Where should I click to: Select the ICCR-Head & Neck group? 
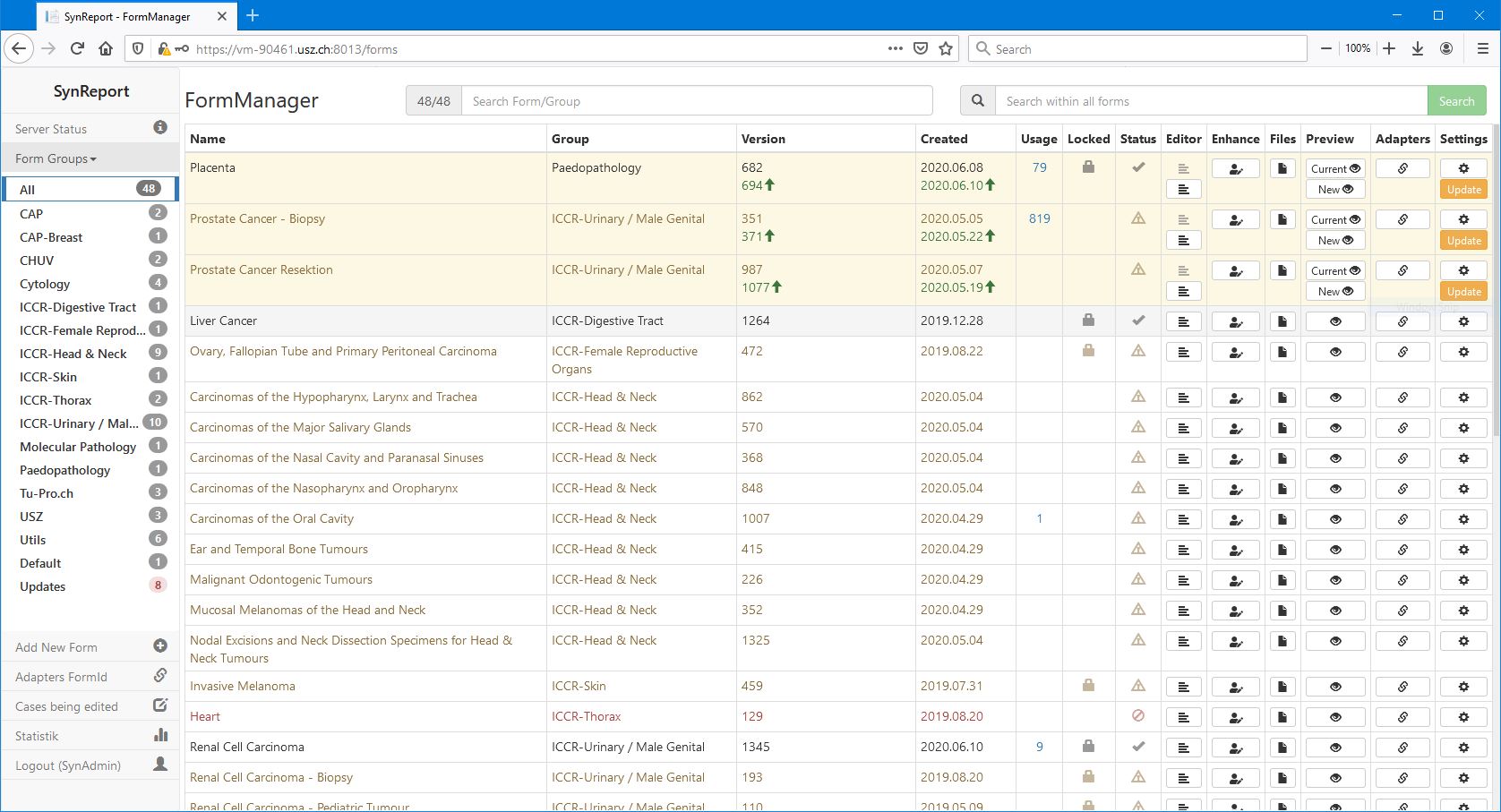(73, 353)
